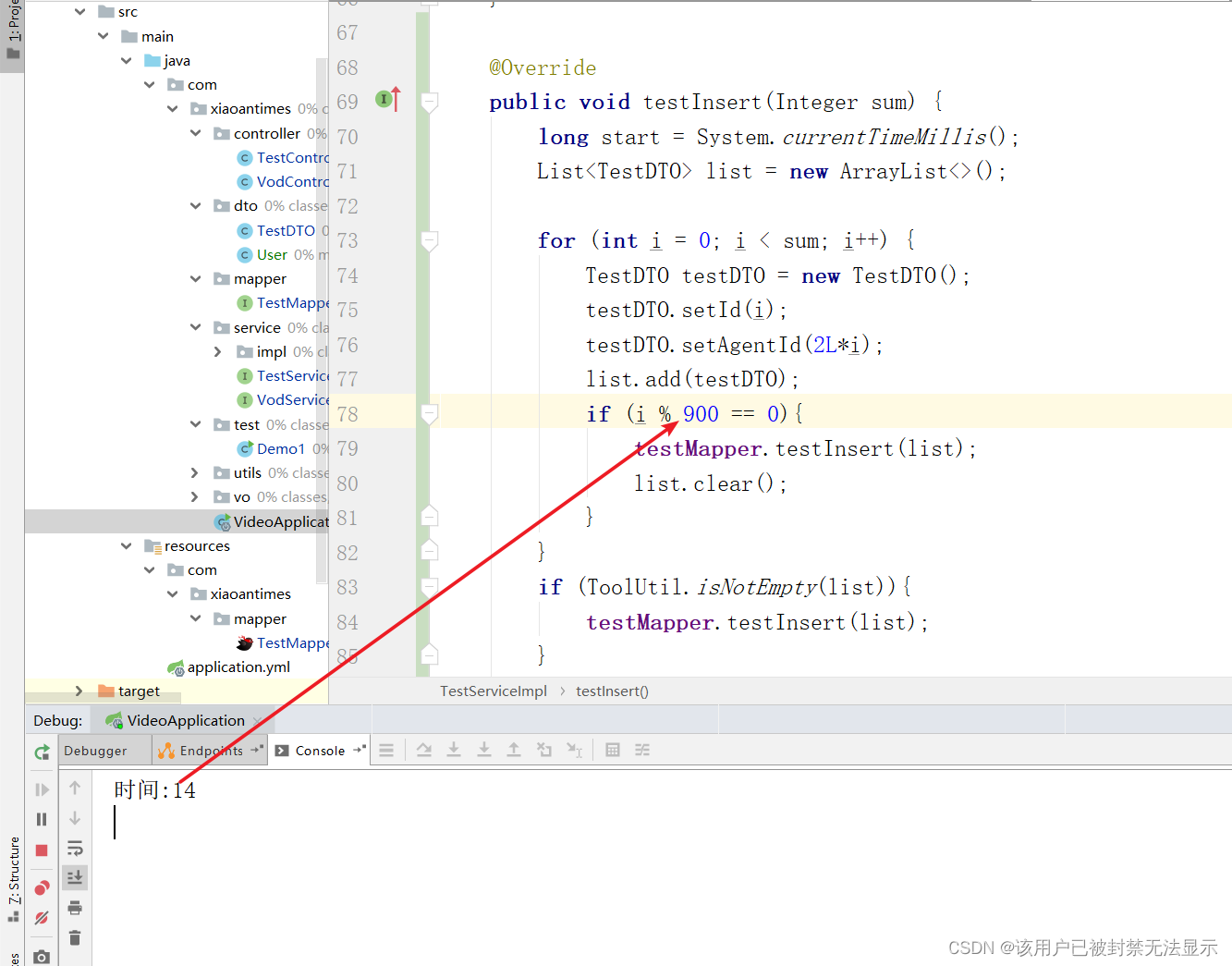
Task: Open the 1: Project side tool window
Action: click(x=13, y=33)
